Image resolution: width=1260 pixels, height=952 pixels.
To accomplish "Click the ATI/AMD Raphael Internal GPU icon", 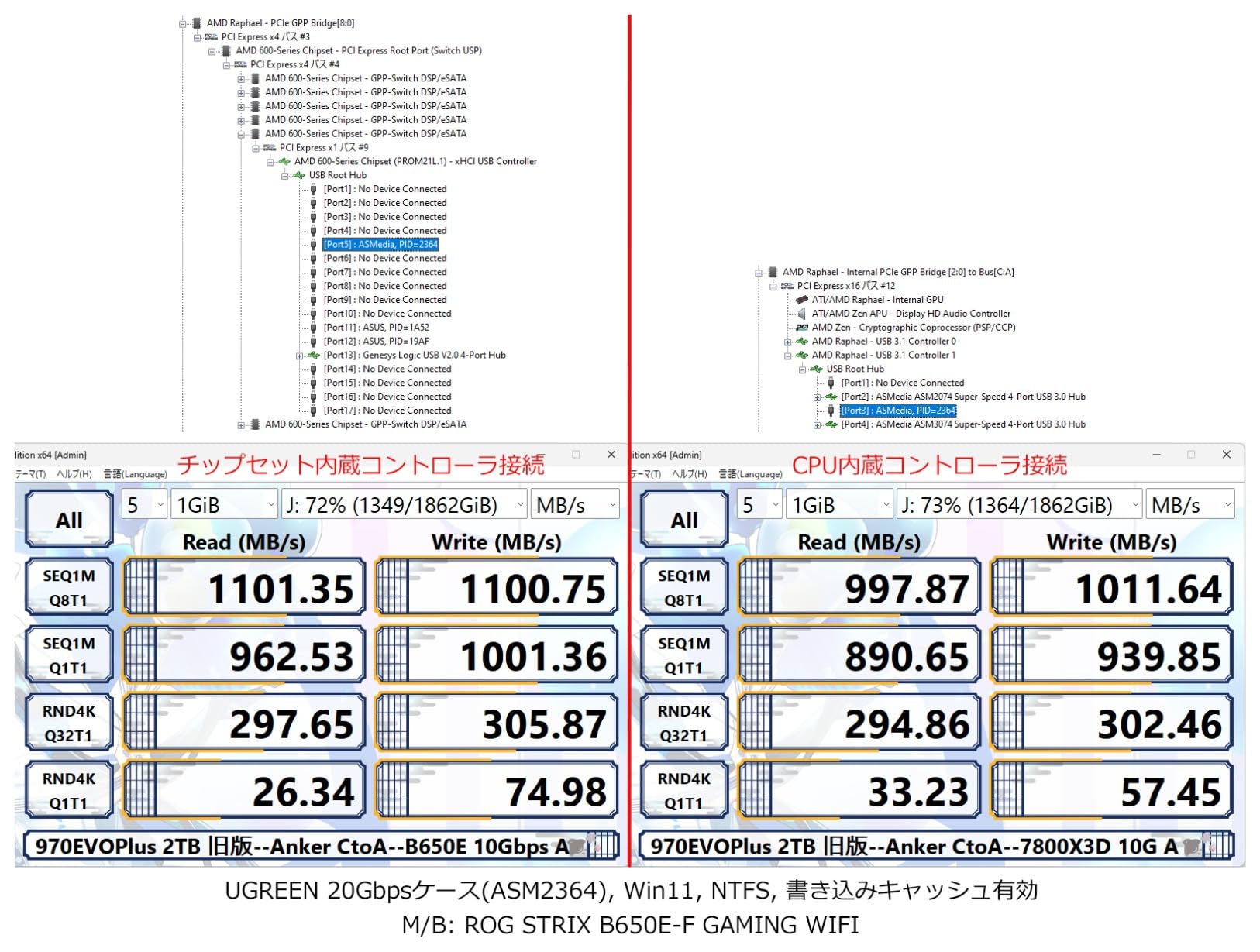I will click(802, 300).
